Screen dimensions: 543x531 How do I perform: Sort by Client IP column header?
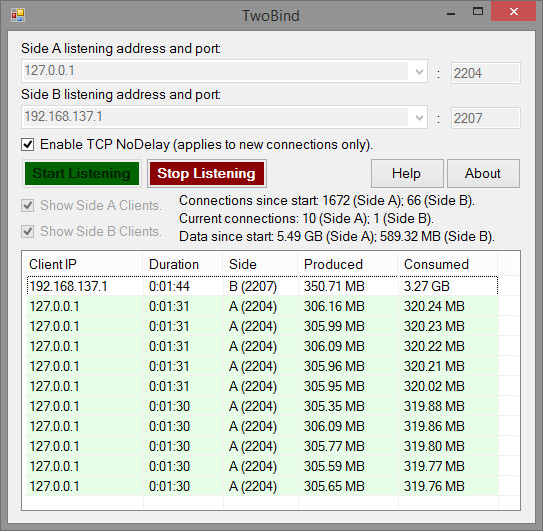pos(82,264)
